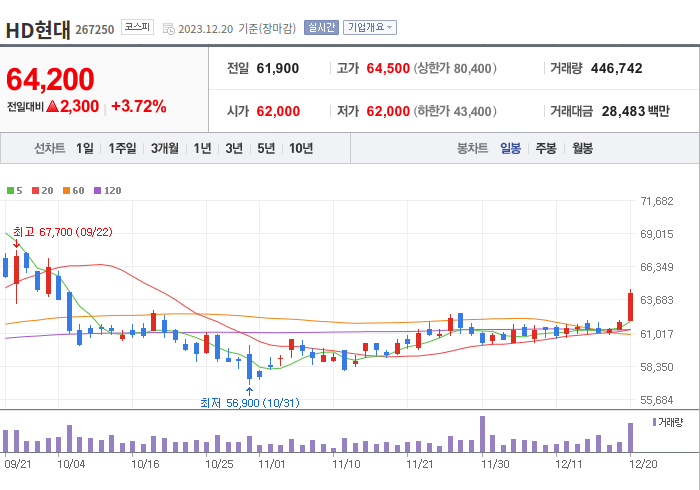Click the 최저 56,900 (10/31) low marker
The height and width of the screenshot is (490, 700).
(250, 403)
